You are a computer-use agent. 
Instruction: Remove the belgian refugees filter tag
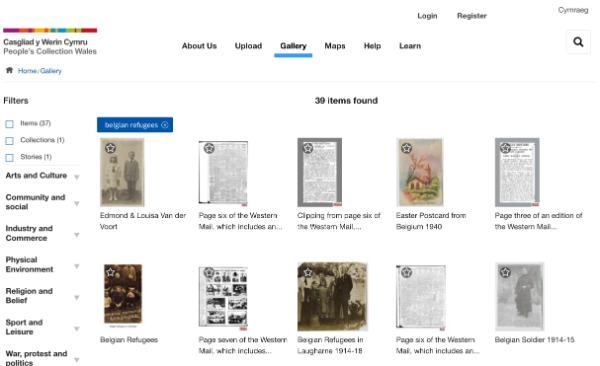click(x=165, y=125)
